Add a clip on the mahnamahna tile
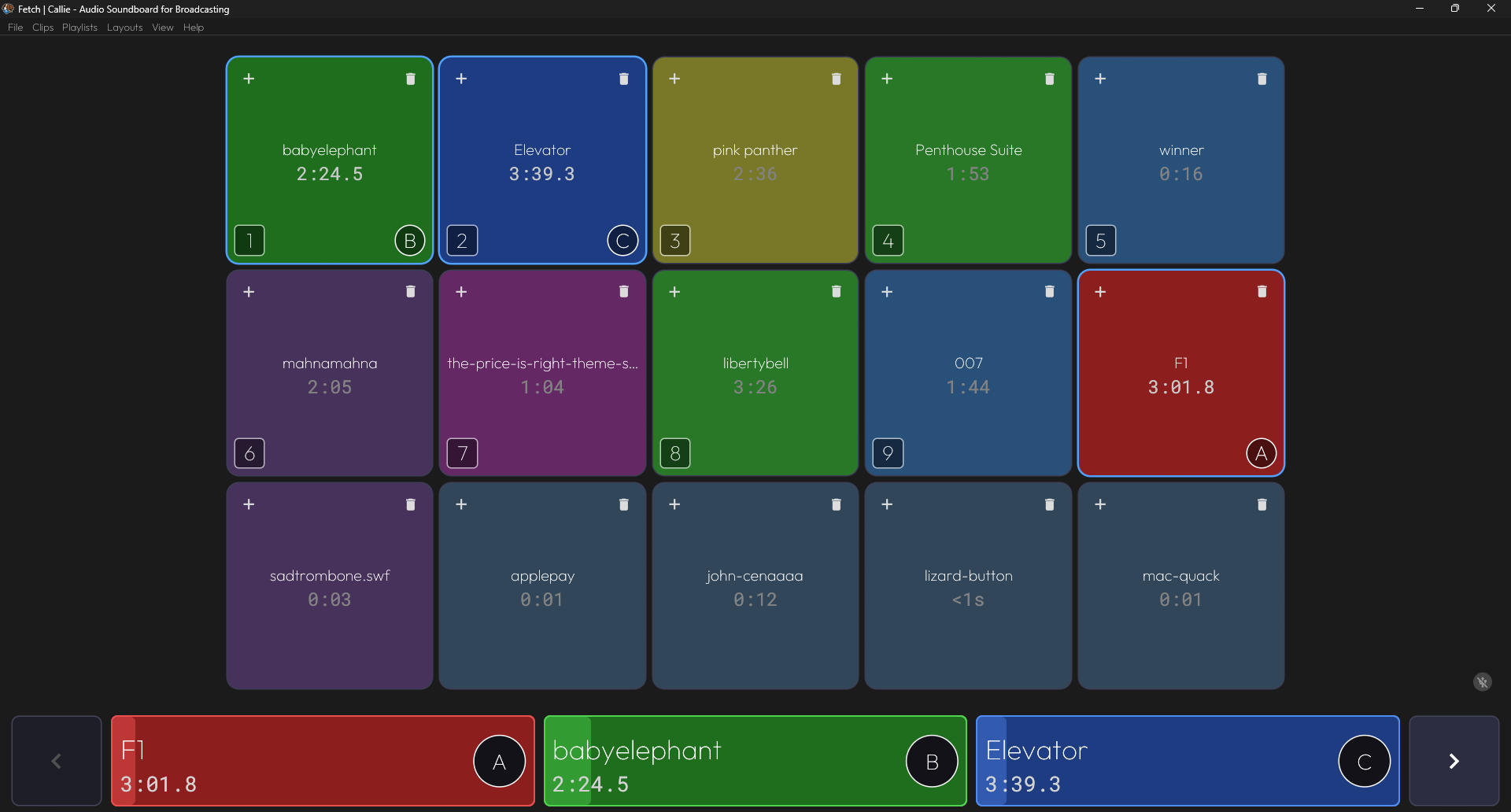The height and width of the screenshot is (812, 1511). pyautogui.click(x=249, y=291)
